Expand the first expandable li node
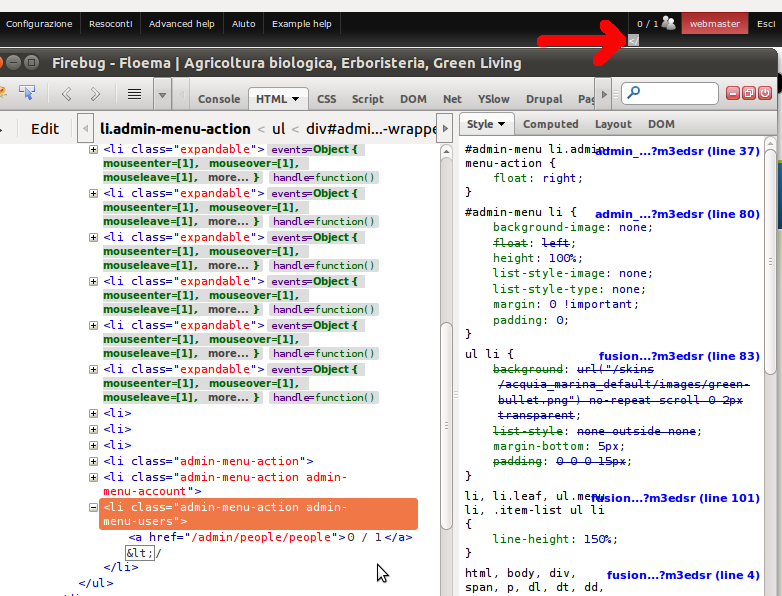The image size is (782, 596). (93, 149)
